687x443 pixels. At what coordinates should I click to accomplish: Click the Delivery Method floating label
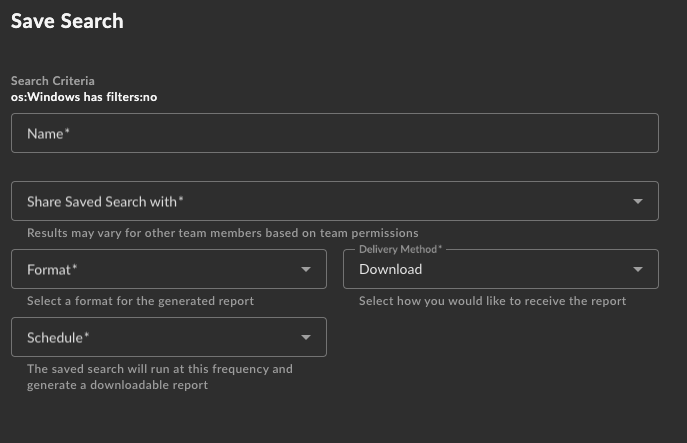click(400, 249)
